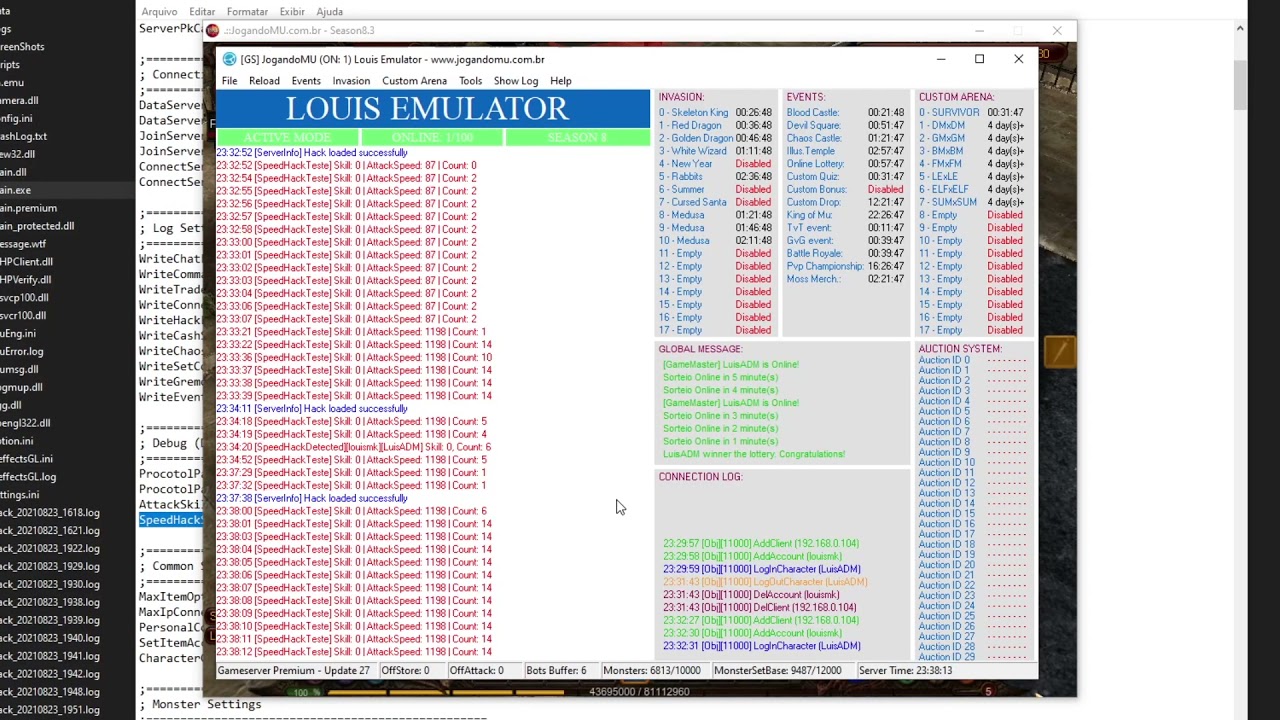Open the Invasion menu

(x=351, y=81)
